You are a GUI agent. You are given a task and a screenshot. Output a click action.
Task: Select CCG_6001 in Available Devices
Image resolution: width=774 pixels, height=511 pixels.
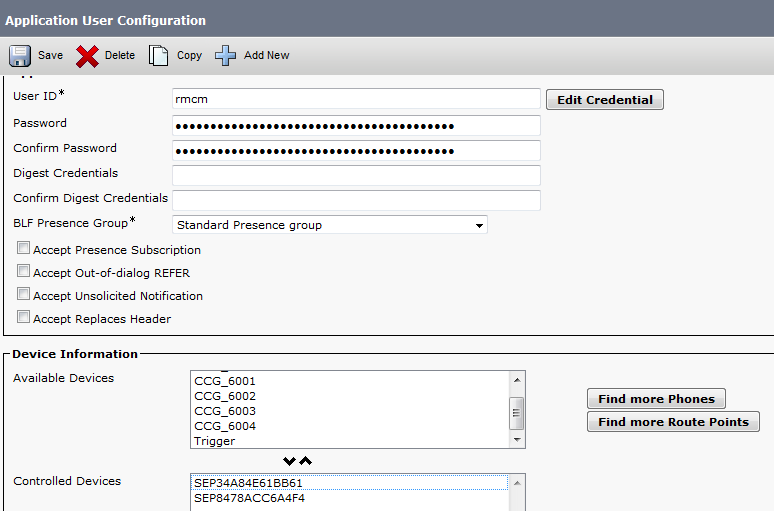(225, 381)
